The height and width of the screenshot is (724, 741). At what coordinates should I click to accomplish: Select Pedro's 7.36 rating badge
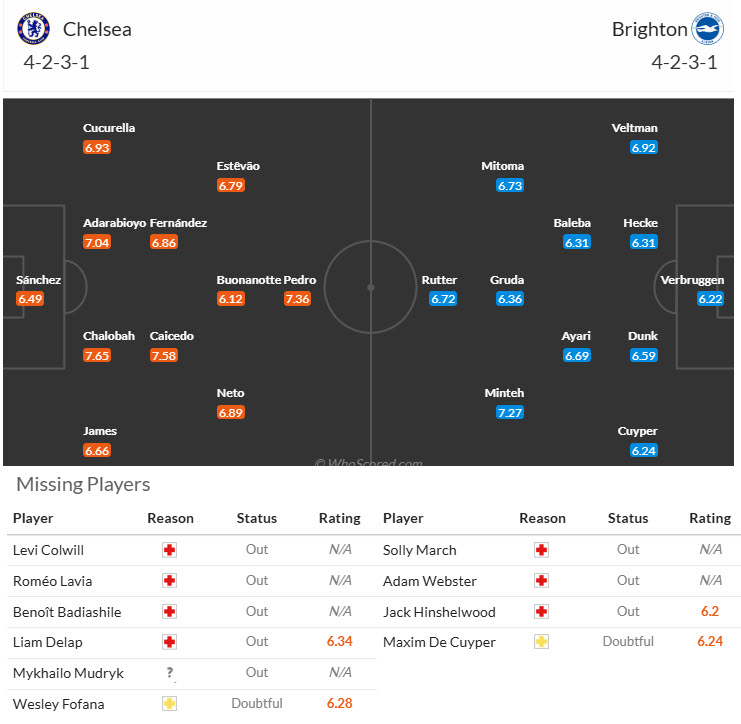(297, 299)
